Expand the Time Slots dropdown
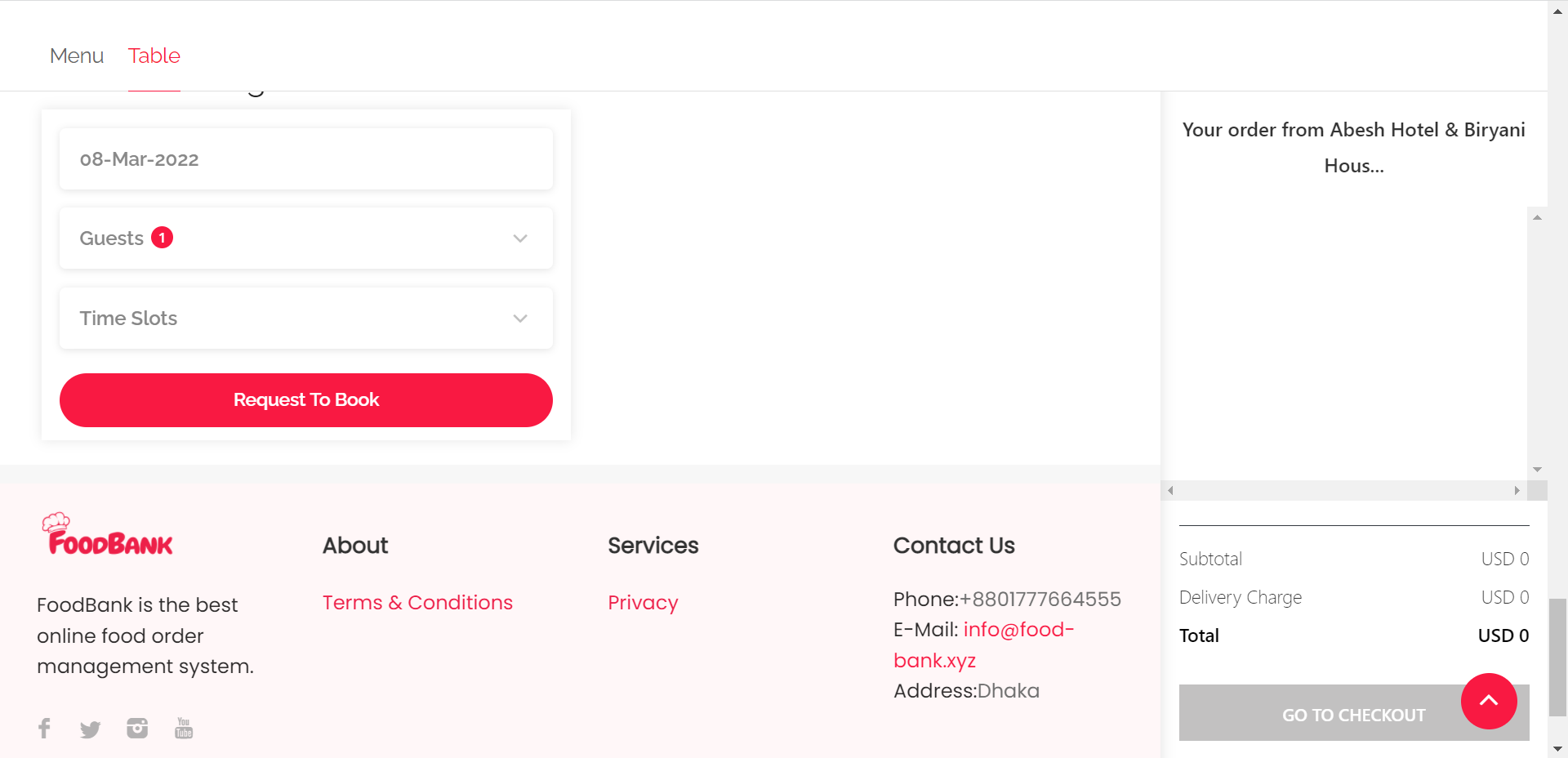This screenshot has height=758, width=1568. point(306,319)
